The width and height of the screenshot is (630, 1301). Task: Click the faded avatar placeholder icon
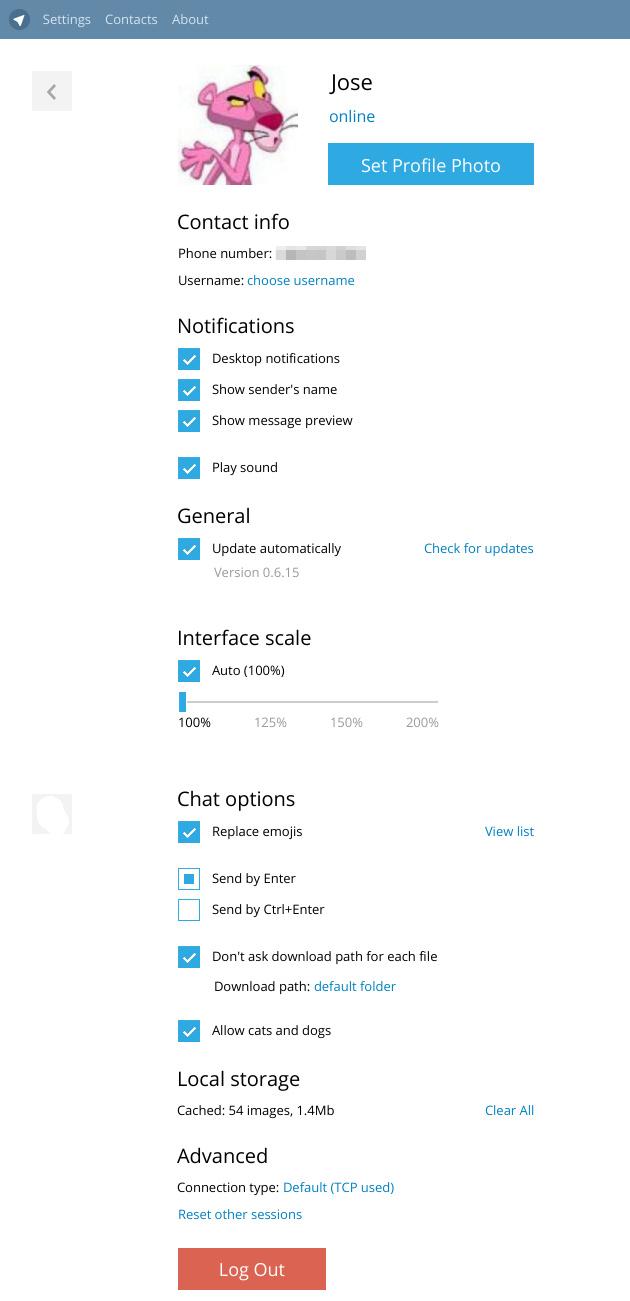[52, 814]
